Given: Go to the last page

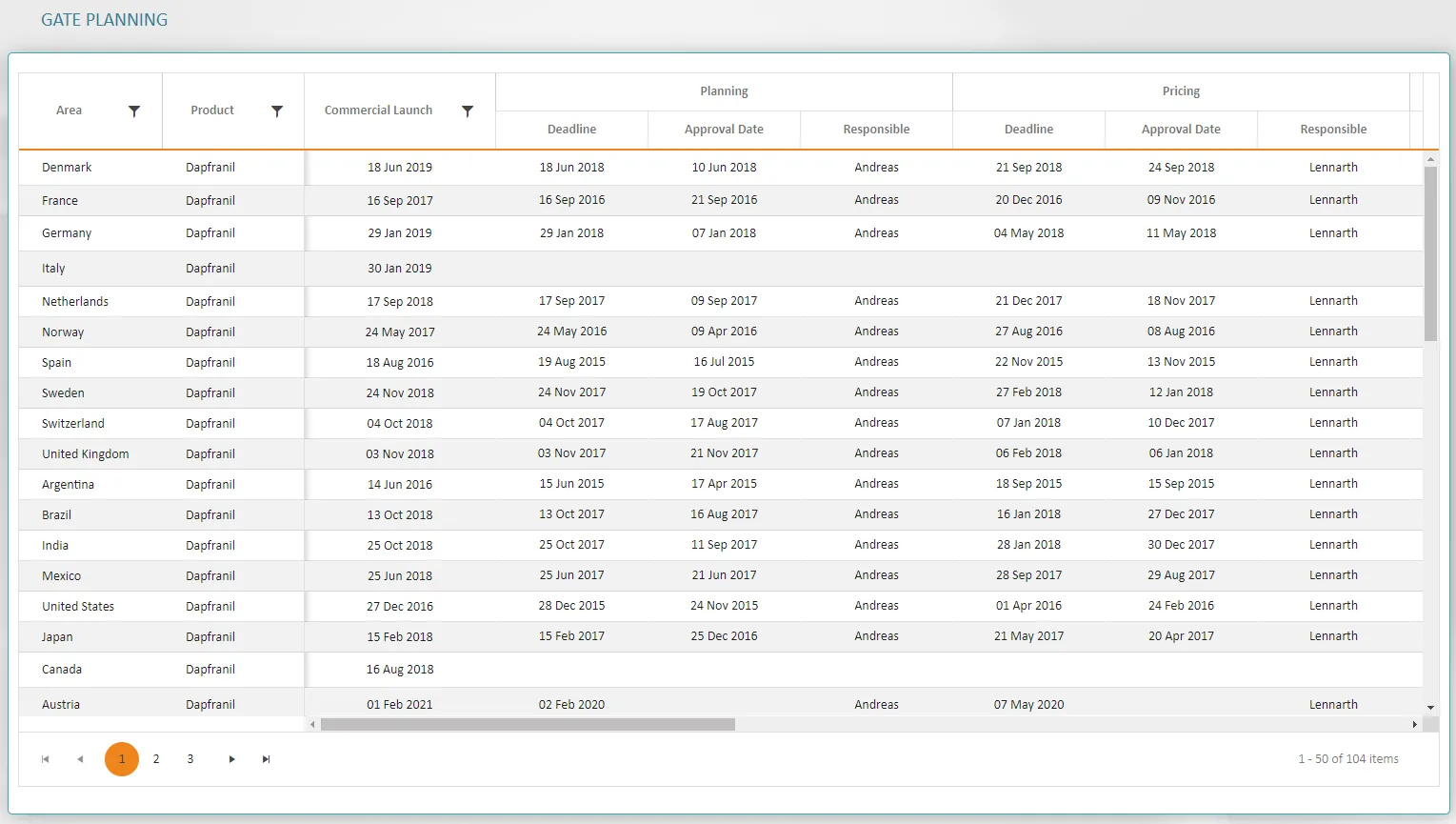Looking at the screenshot, I should tap(266, 759).
